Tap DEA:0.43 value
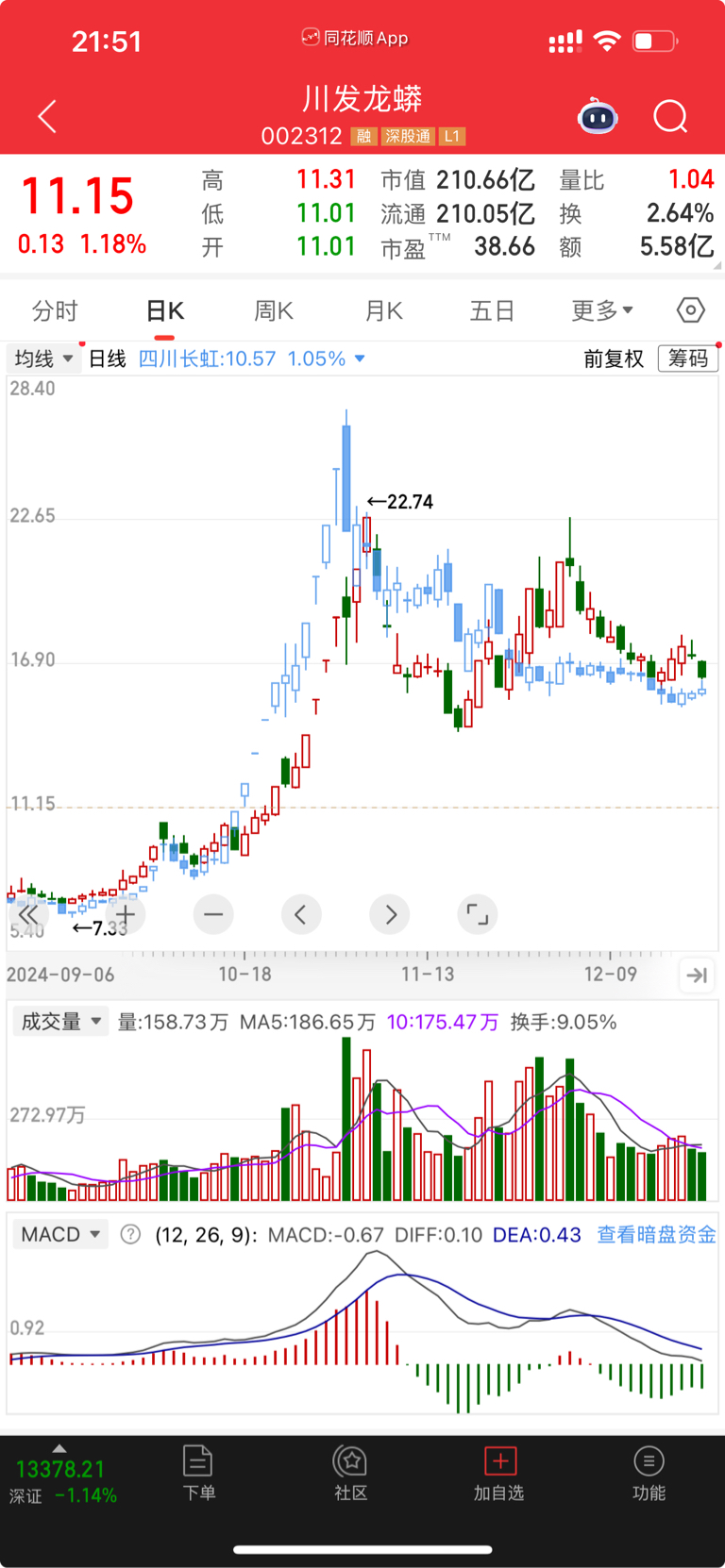 (537, 1235)
